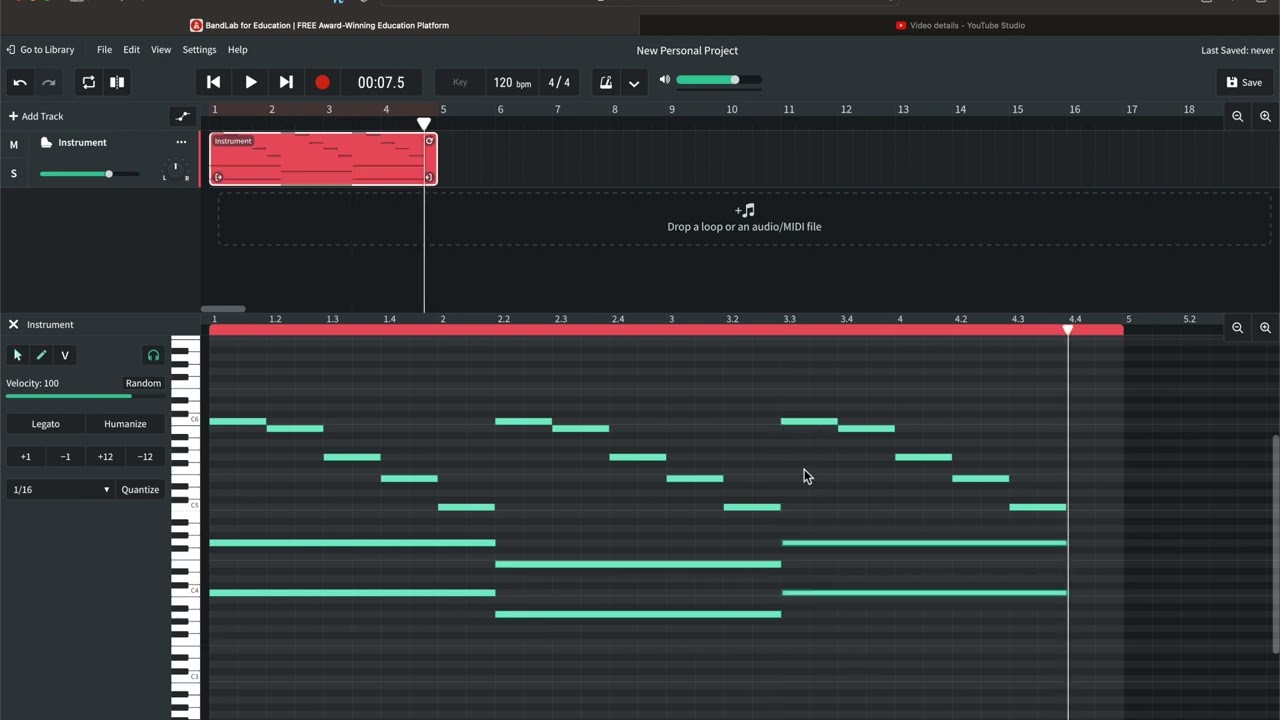Open the Key selector
This screenshot has width=1280, height=720.
460,82
